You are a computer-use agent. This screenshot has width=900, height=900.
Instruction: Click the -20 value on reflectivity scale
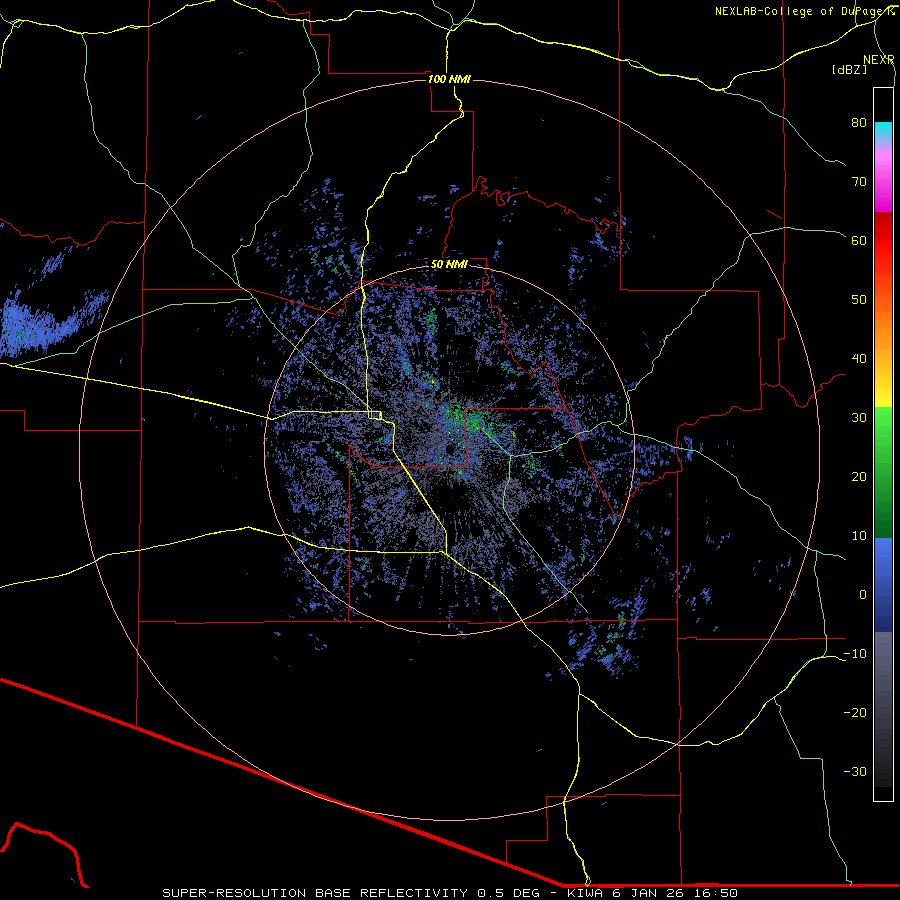pos(855,713)
